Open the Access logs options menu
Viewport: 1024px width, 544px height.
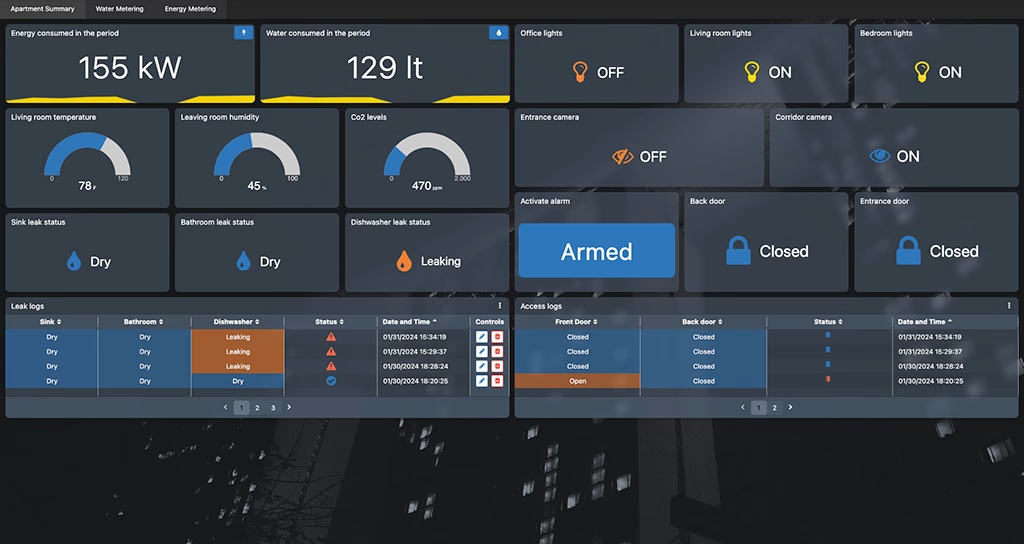1009,306
